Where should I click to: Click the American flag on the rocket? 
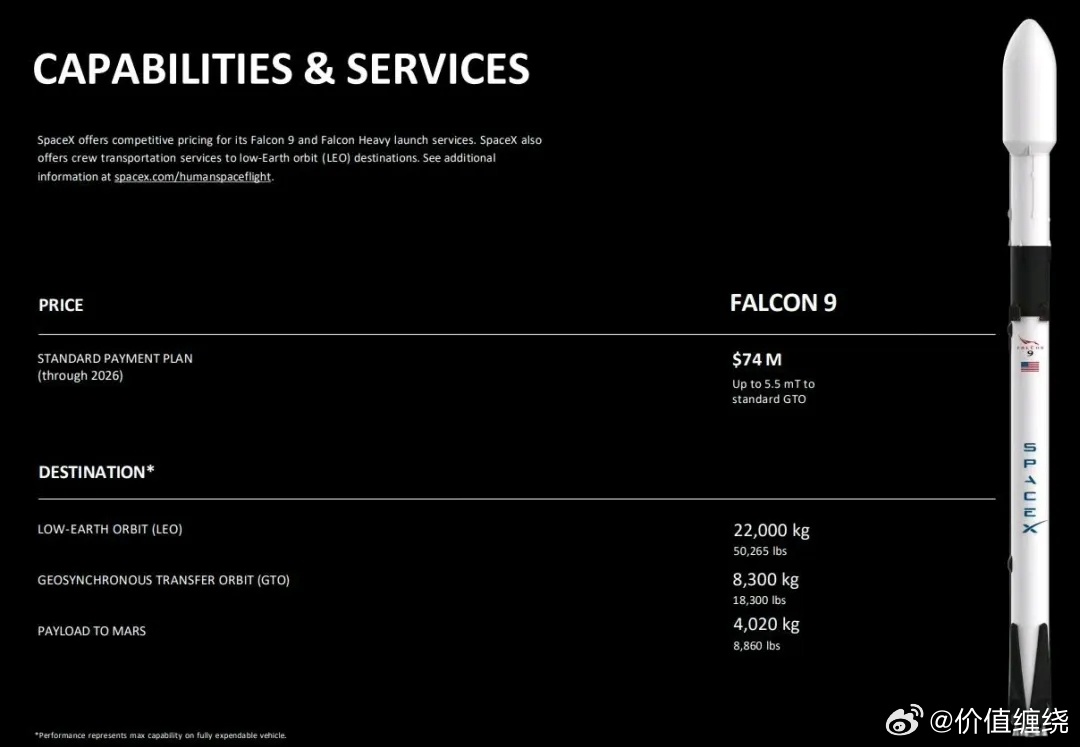click(x=1029, y=367)
